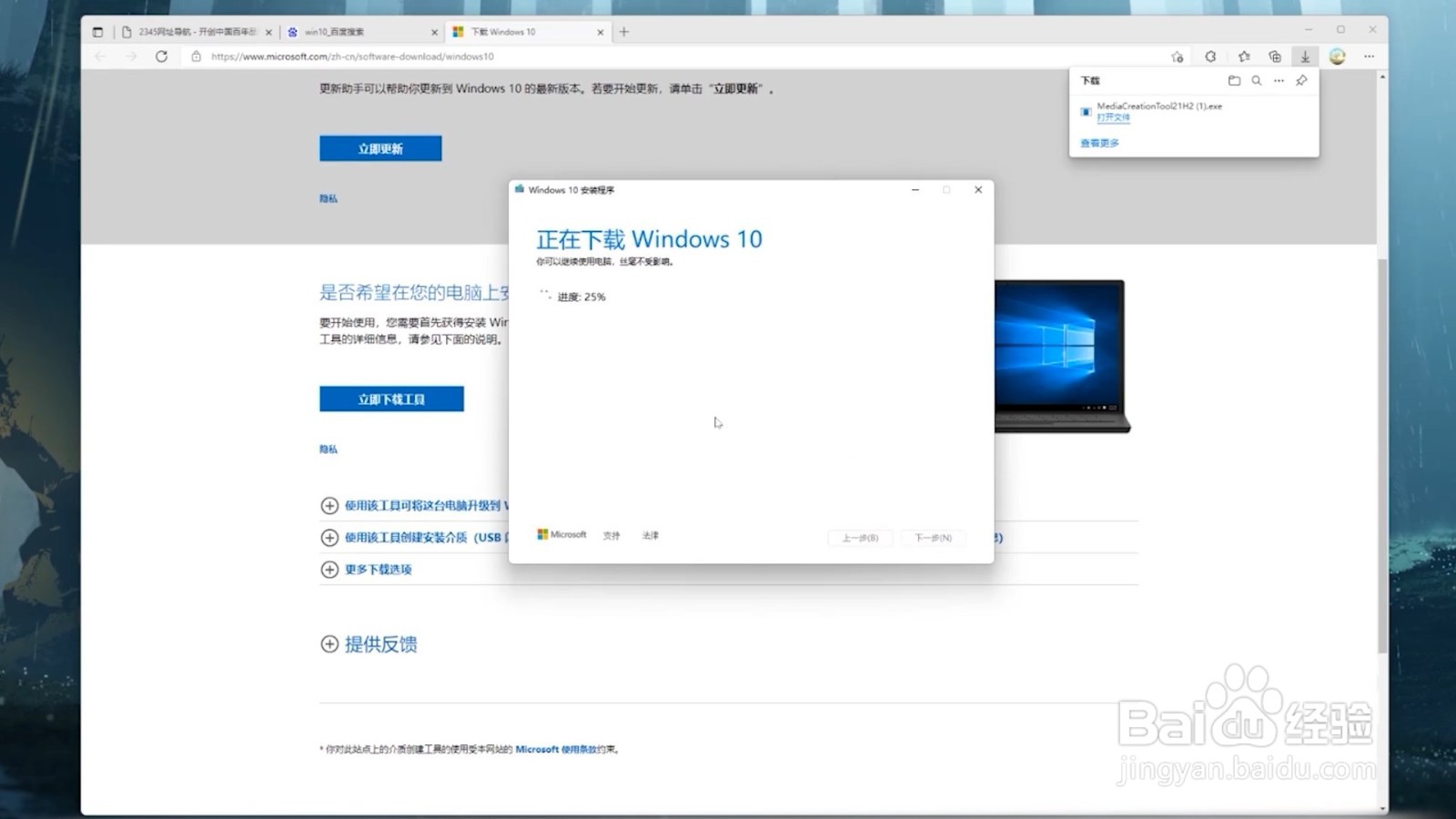This screenshot has width=1456, height=819.
Task: Go back with the back arrow
Action: click(x=100, y=56)
